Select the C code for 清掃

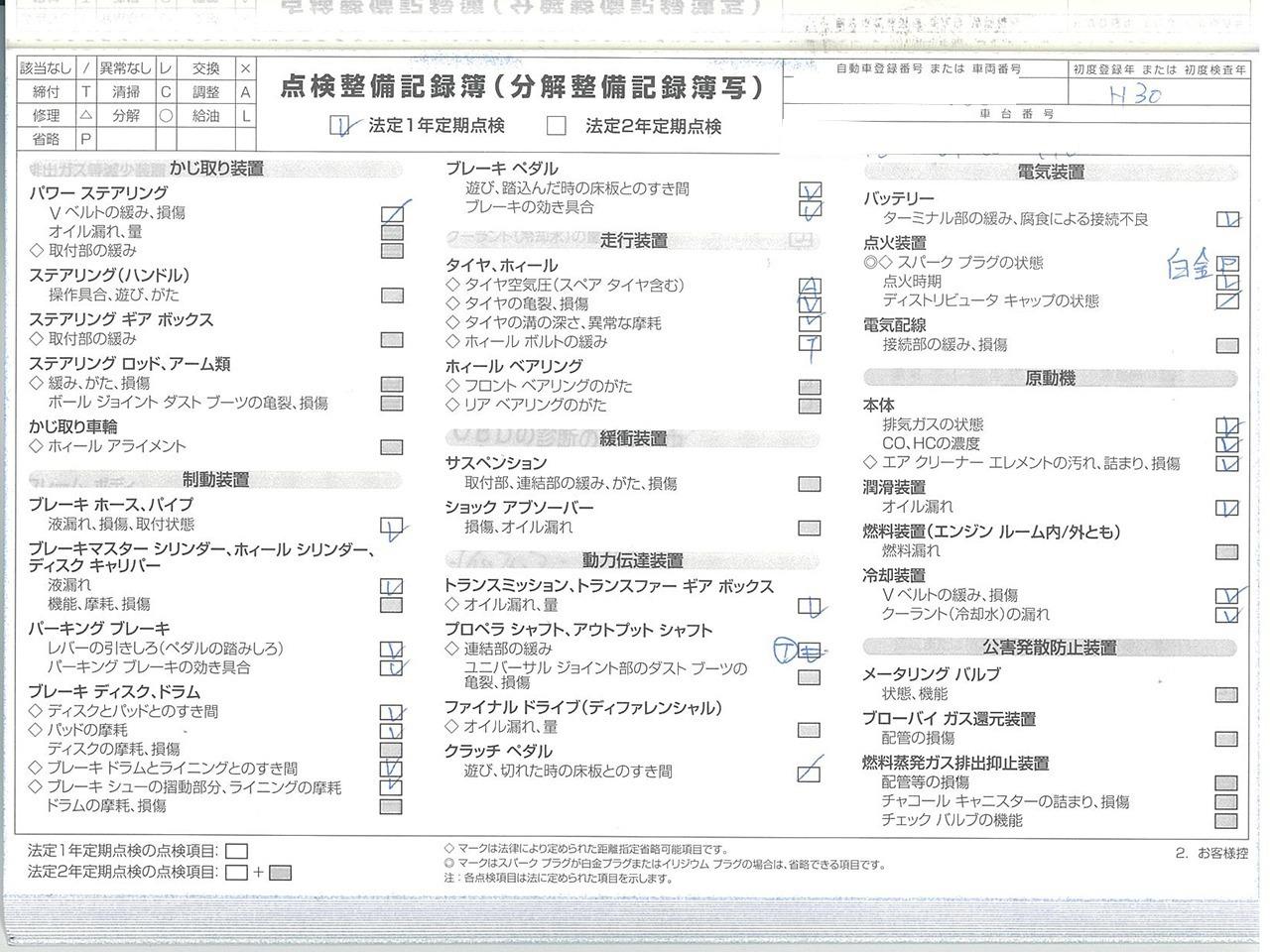click(x=166, y=91)
